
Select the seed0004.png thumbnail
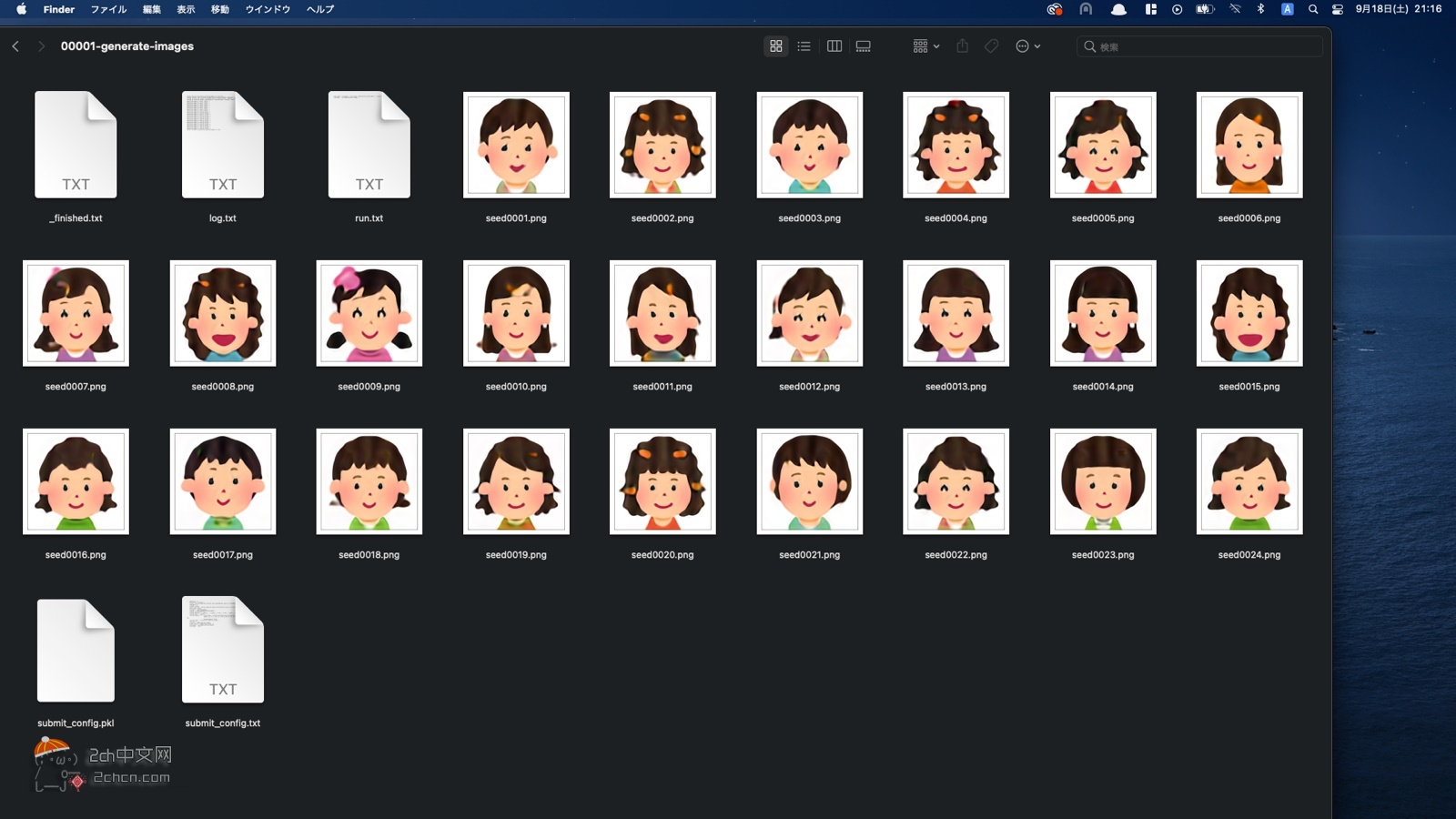956,145
